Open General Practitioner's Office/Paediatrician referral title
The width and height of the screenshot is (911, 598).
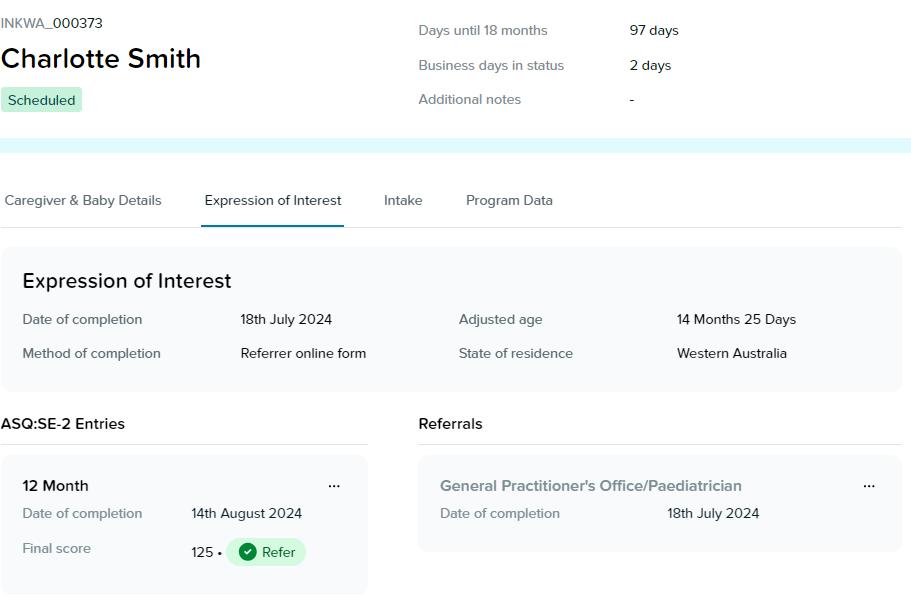click(x=591, y=486)
